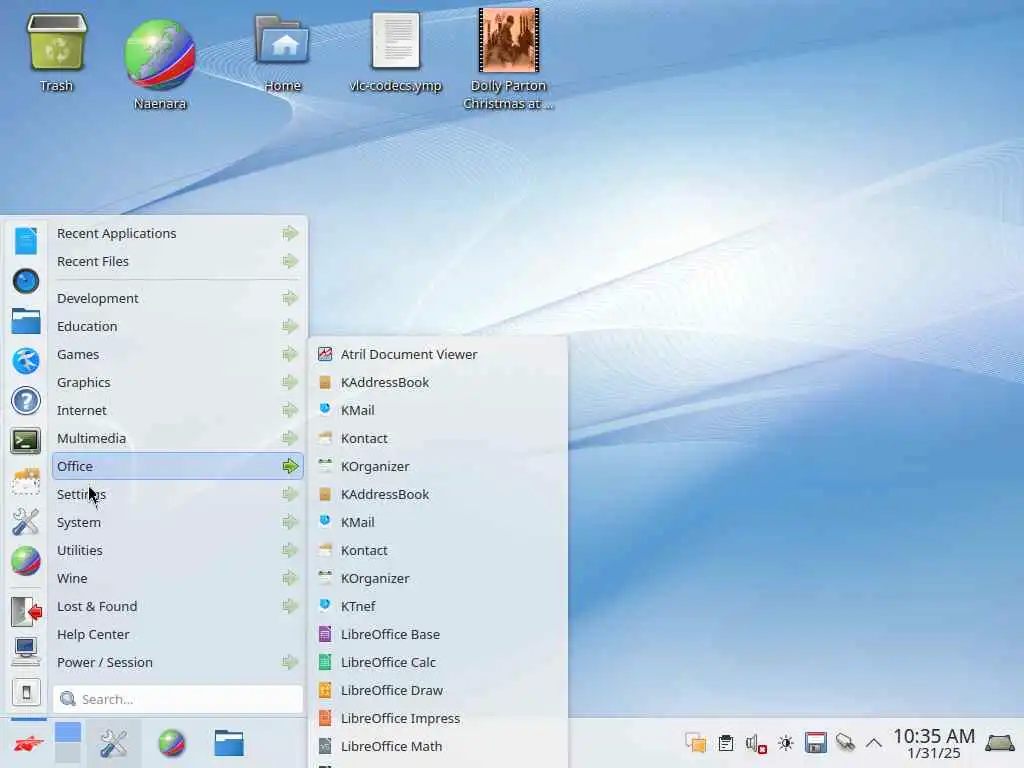This screenshot has height=768, width=1024.
Task: Launch LibreOffice Math
Action: [x=438, y=746]
